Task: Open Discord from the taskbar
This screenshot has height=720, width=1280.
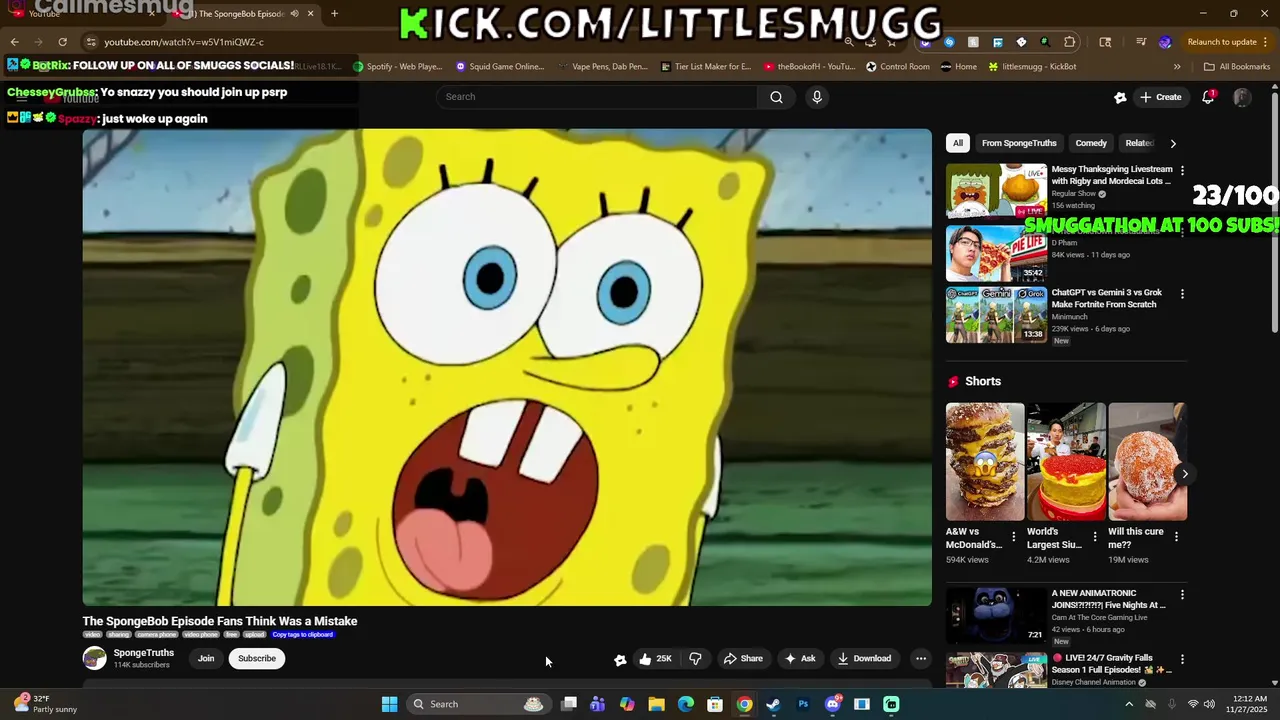Action: pyautogui.click(x=832, y=704)
